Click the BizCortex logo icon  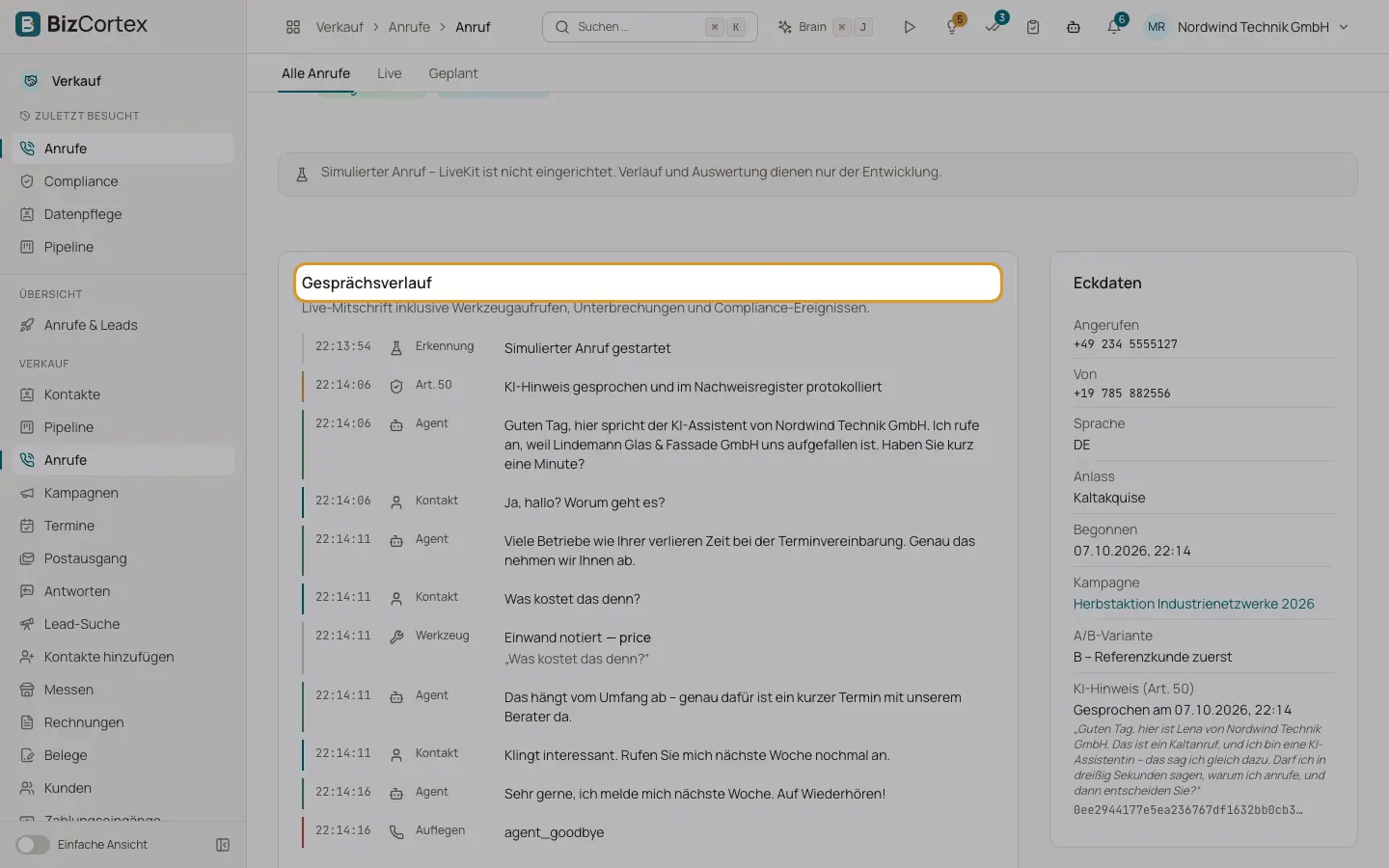pyautogui.click(x=28, y=24)
